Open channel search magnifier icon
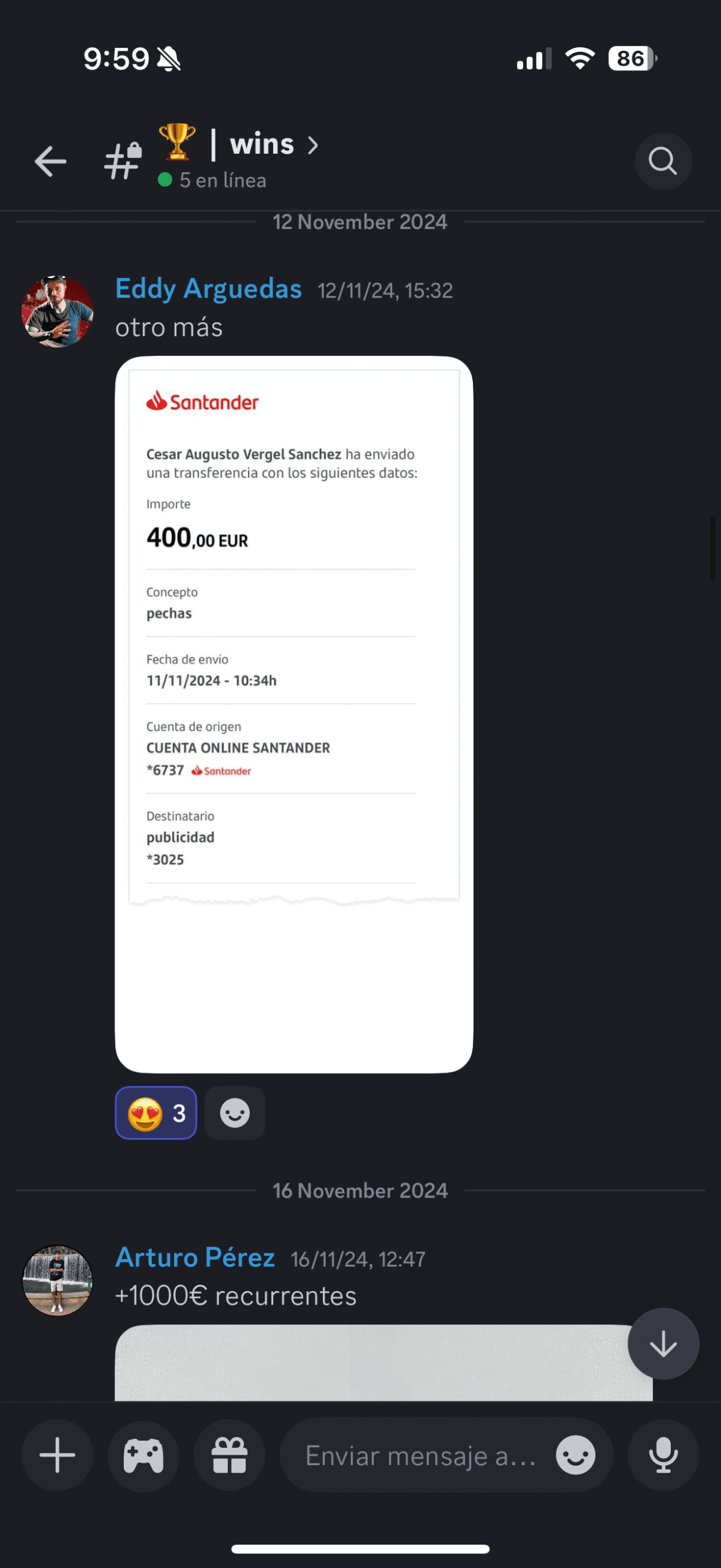721x1568 pixels. [663, 162]
